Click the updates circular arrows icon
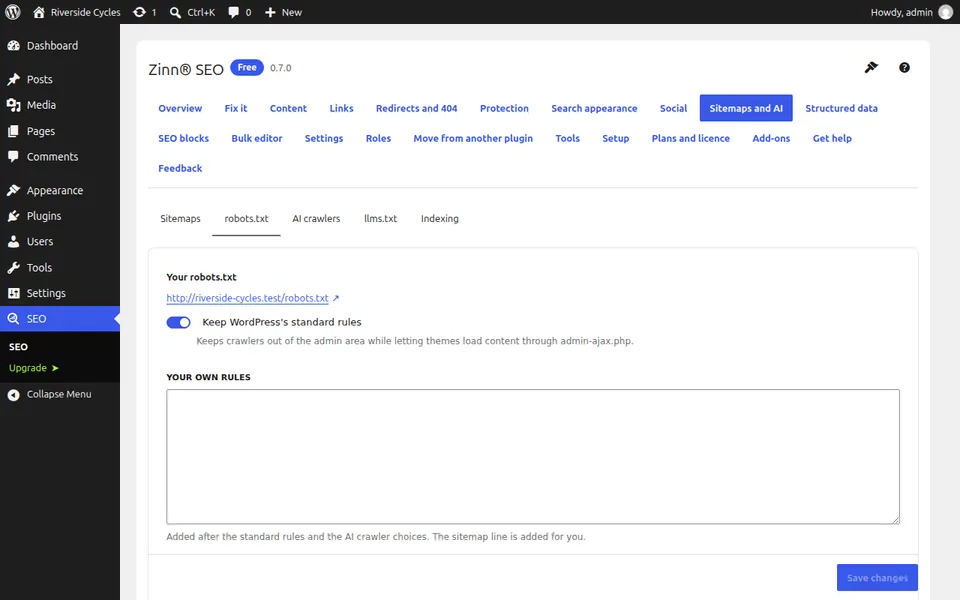This screenshot has width=960, height=600. (140, 12)
